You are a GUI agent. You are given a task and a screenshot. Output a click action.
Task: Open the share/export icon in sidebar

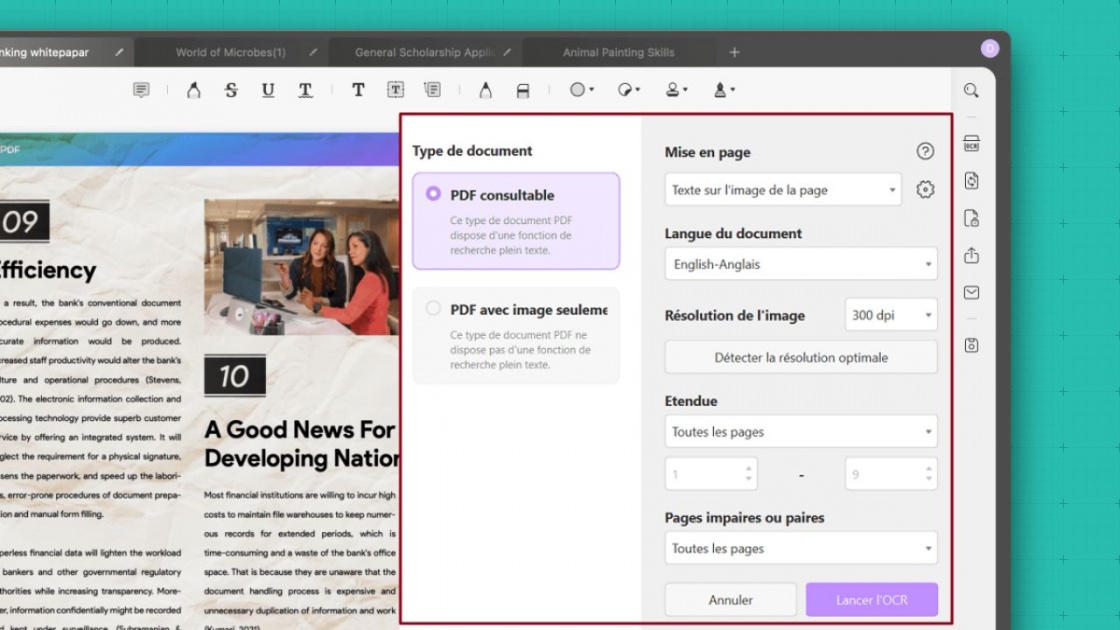click(971, 256)
